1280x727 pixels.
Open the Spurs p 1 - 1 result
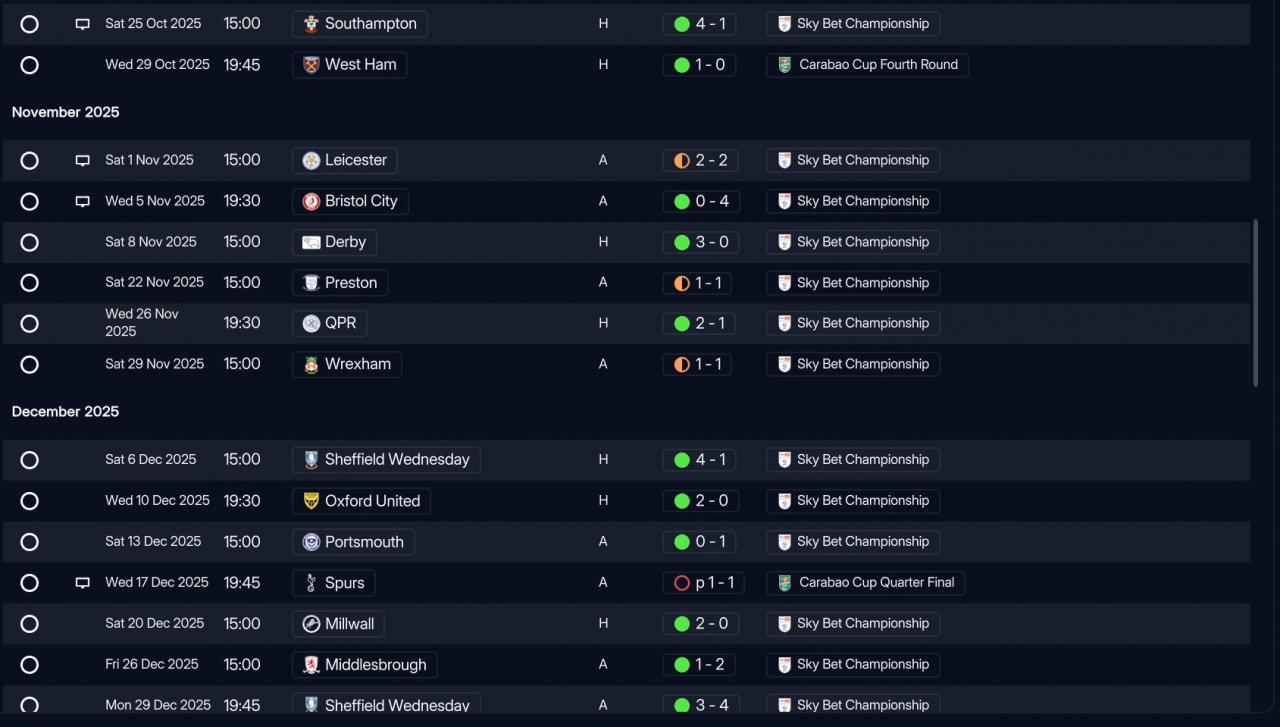[703, 583]
